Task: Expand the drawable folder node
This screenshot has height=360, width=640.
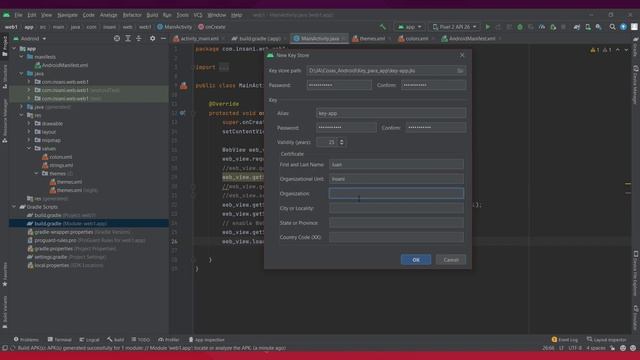Action: [x=29, y=123]
